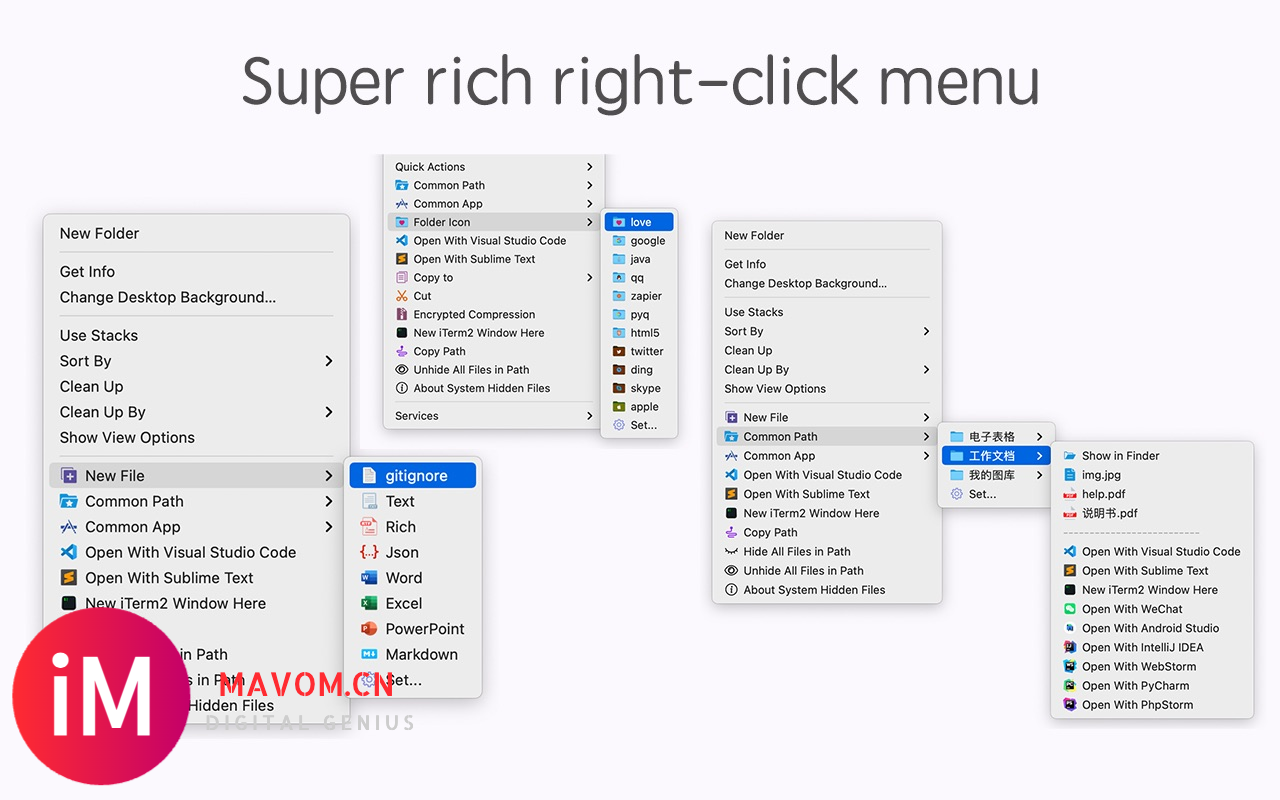Screen dimensions: 1280x800
Task: Choose Open With Android Studio
Action: coord(1152,628)
